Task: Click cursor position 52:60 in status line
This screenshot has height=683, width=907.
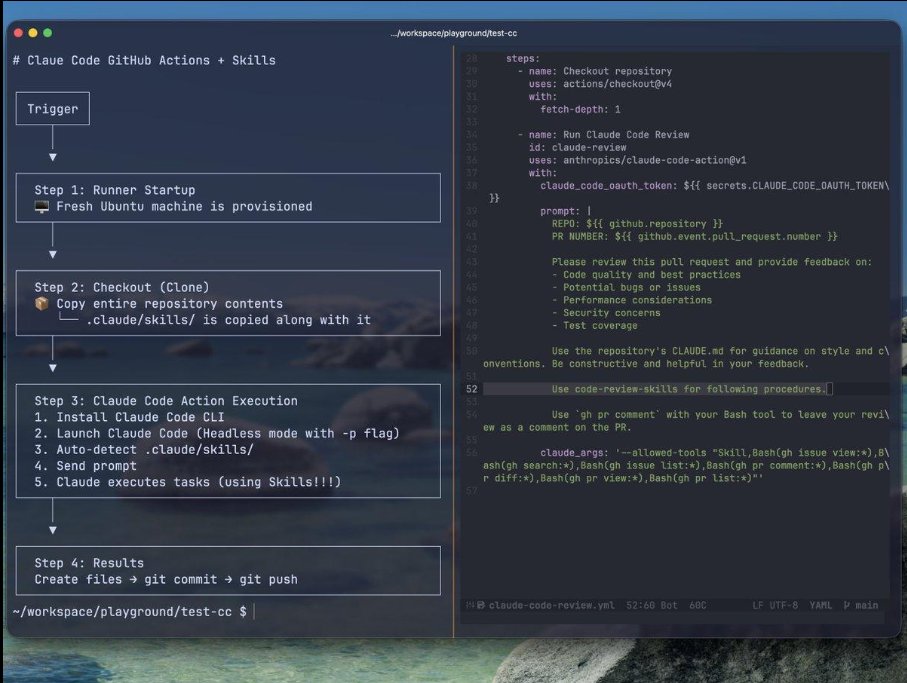Action: [x=640, y=605]
